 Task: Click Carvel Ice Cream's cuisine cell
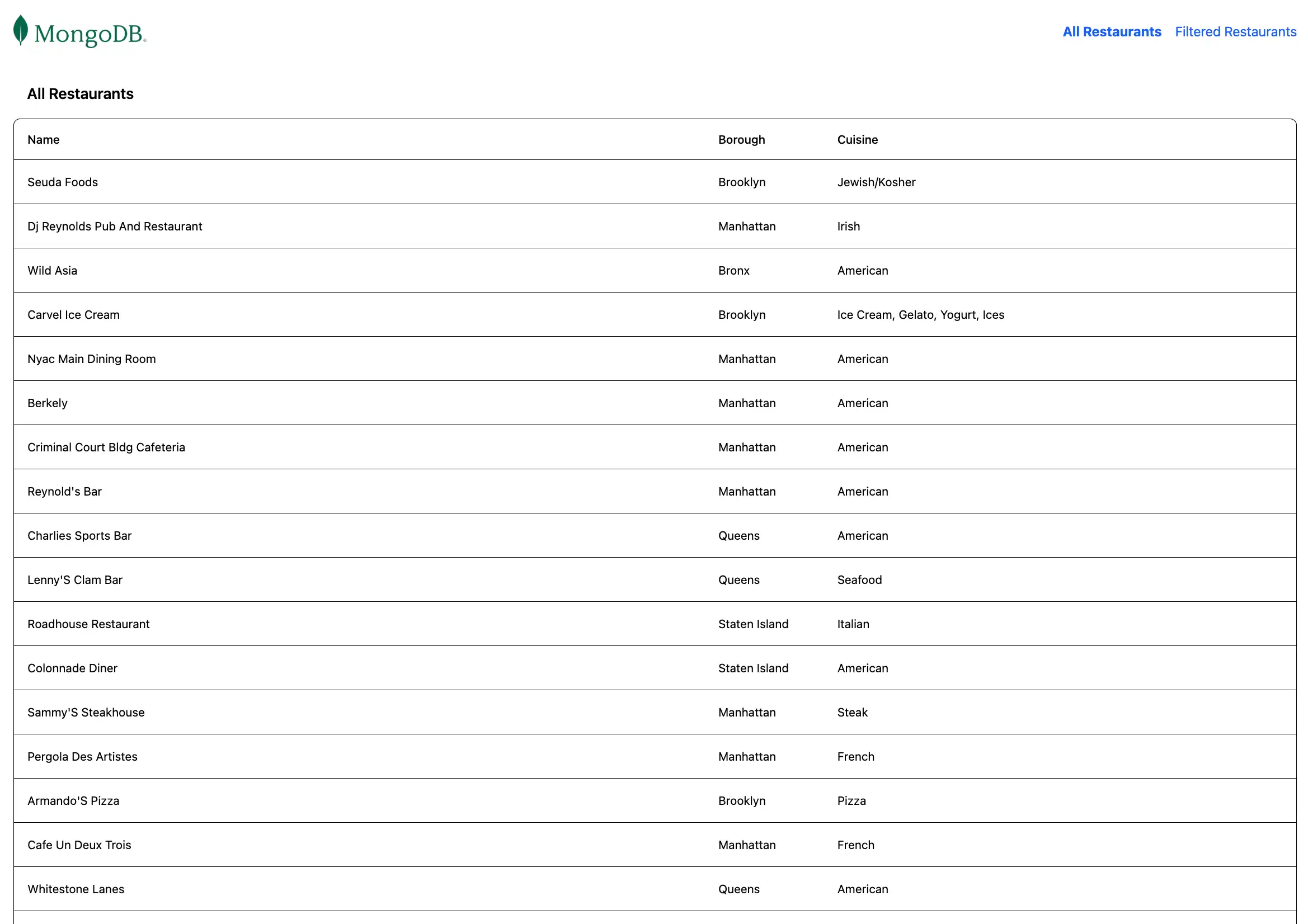920,314
